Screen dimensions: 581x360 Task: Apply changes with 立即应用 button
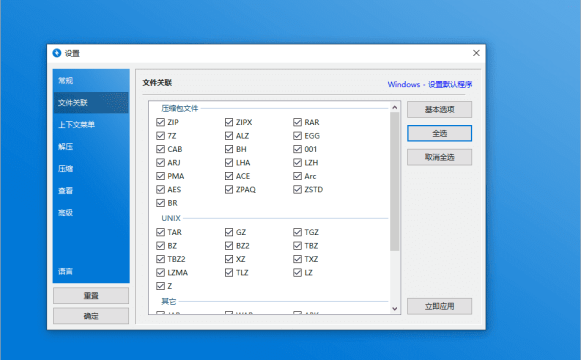click(439, 306)
